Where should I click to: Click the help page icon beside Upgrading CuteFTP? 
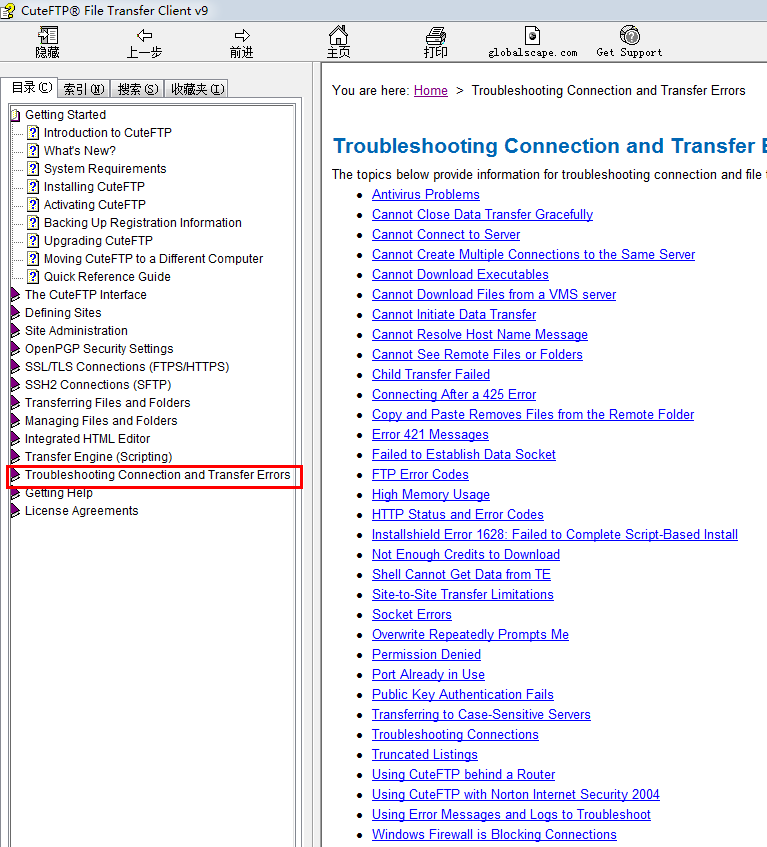point(33,240)
